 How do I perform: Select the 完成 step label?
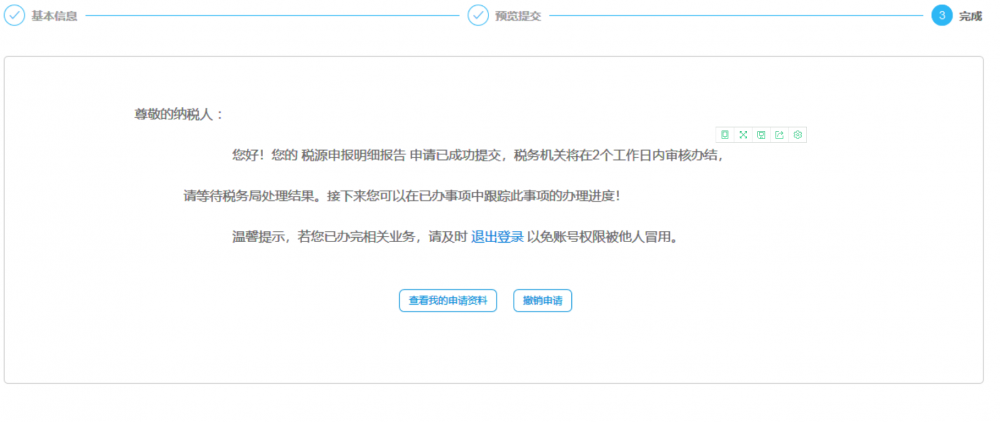point(970,17)
